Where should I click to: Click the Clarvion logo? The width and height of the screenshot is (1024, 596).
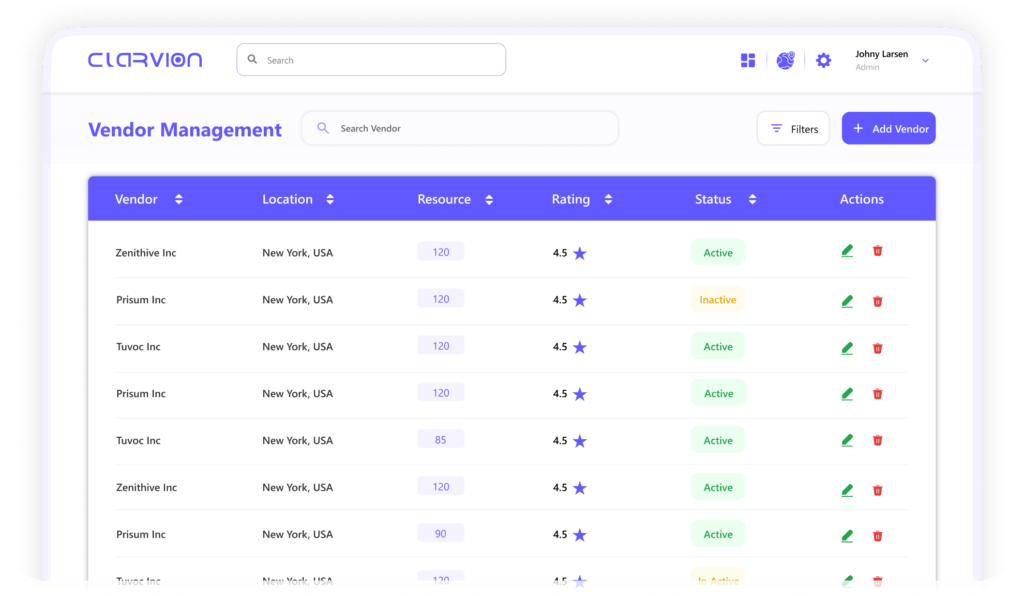click(x=145, y=60)
